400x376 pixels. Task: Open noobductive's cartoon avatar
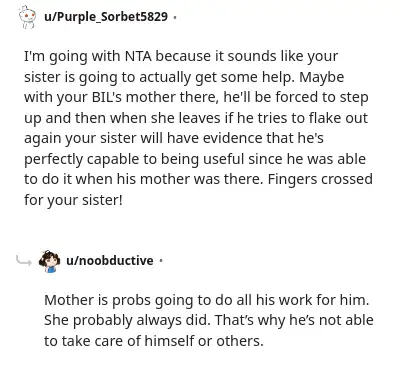click(x=50, y=261)
